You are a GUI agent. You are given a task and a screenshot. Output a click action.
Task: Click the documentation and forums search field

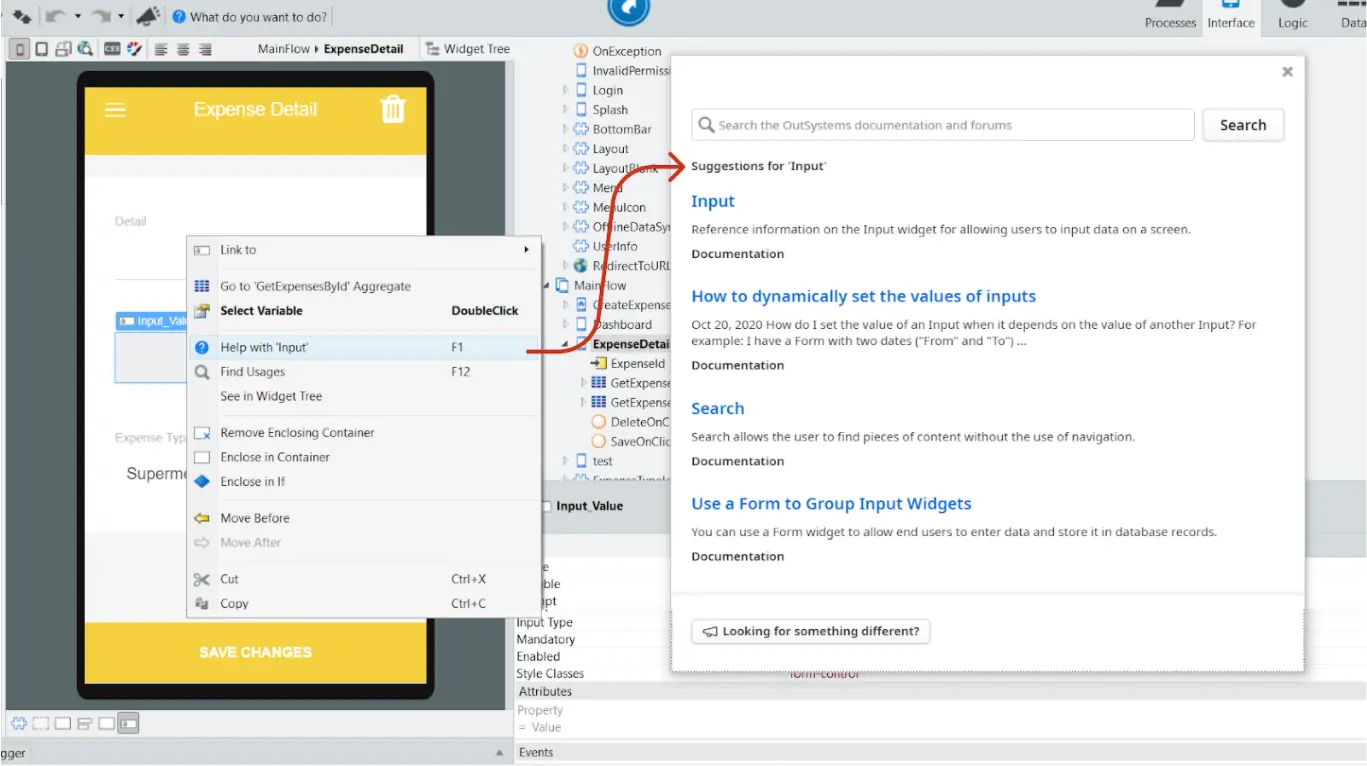click(943, 125)
